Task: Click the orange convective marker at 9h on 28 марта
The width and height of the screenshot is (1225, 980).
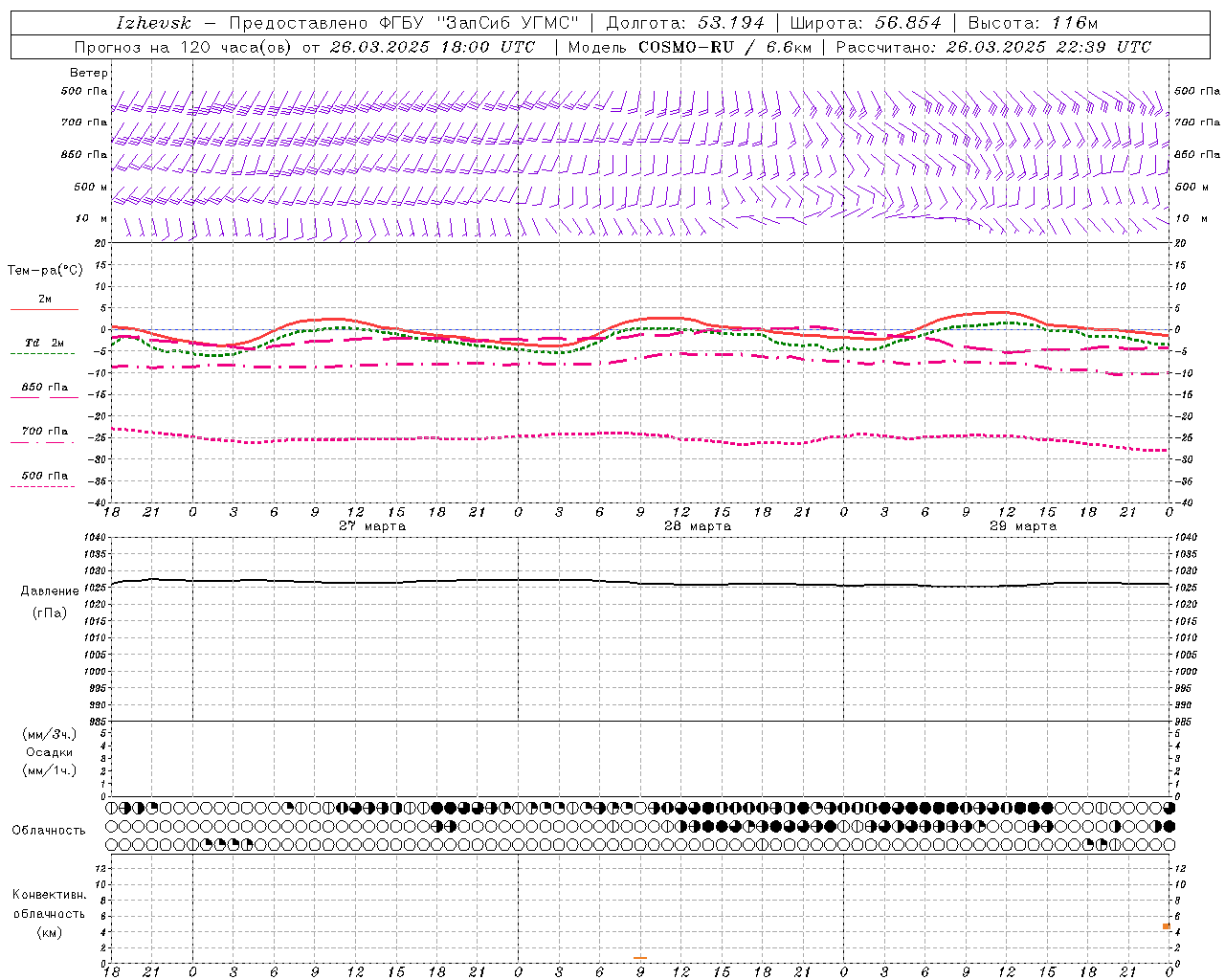Action: (x=640, y=958)
